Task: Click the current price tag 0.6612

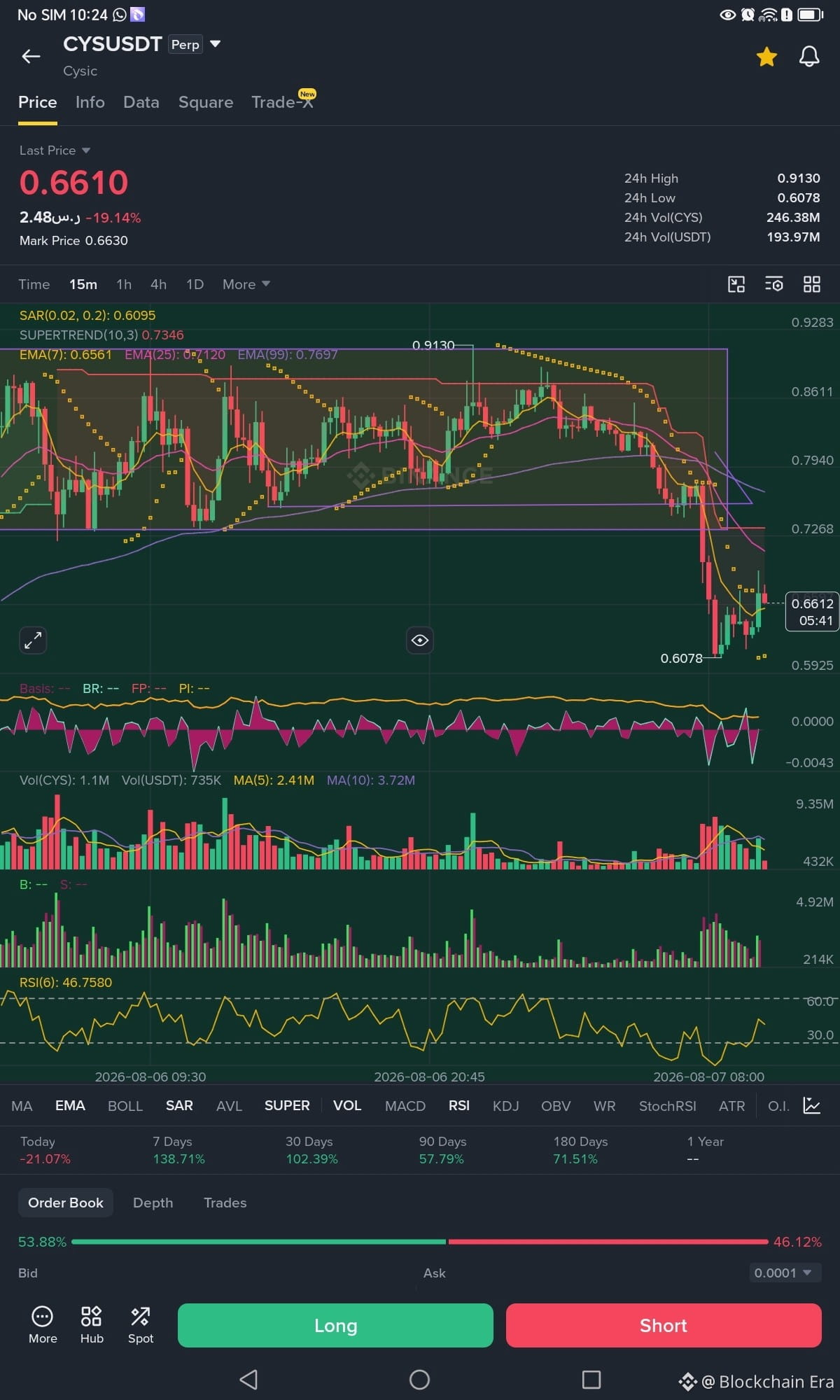Action: tap(812, 612)
